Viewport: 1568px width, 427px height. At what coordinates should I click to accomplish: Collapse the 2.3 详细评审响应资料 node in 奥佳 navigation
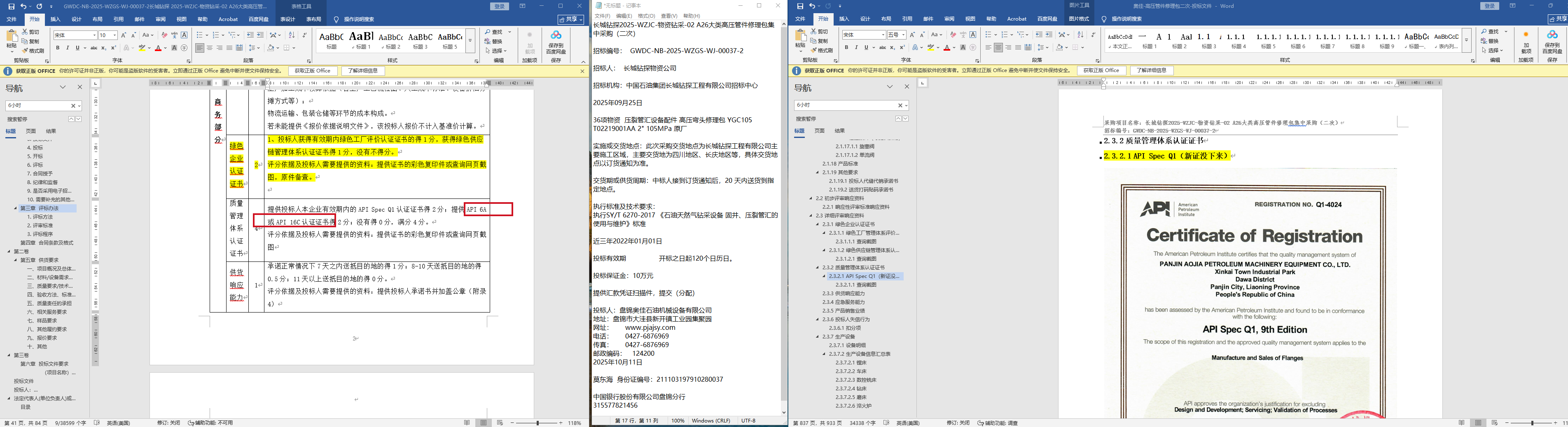(811, 215)
